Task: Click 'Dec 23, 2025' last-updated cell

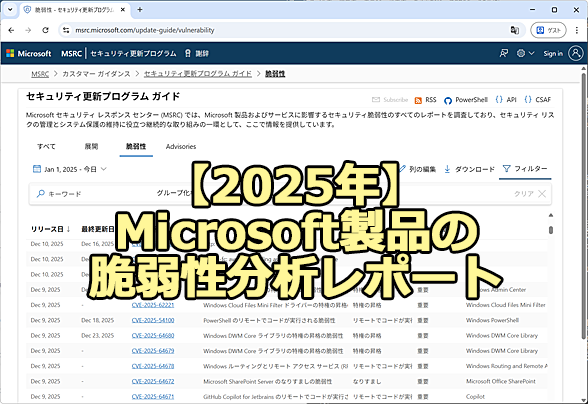Action: pyautogui.click(x=98, y=336)
